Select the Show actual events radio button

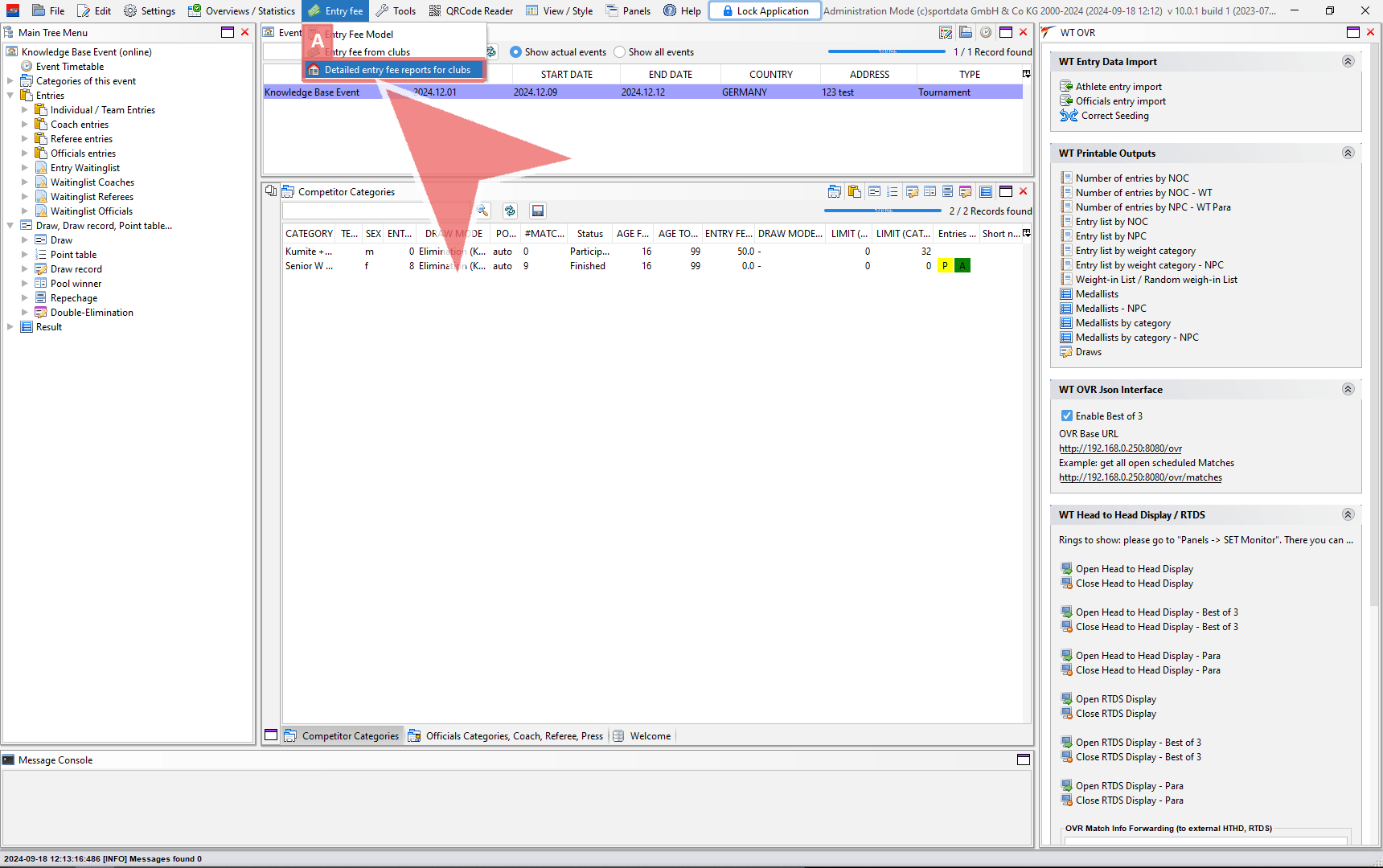515,52
